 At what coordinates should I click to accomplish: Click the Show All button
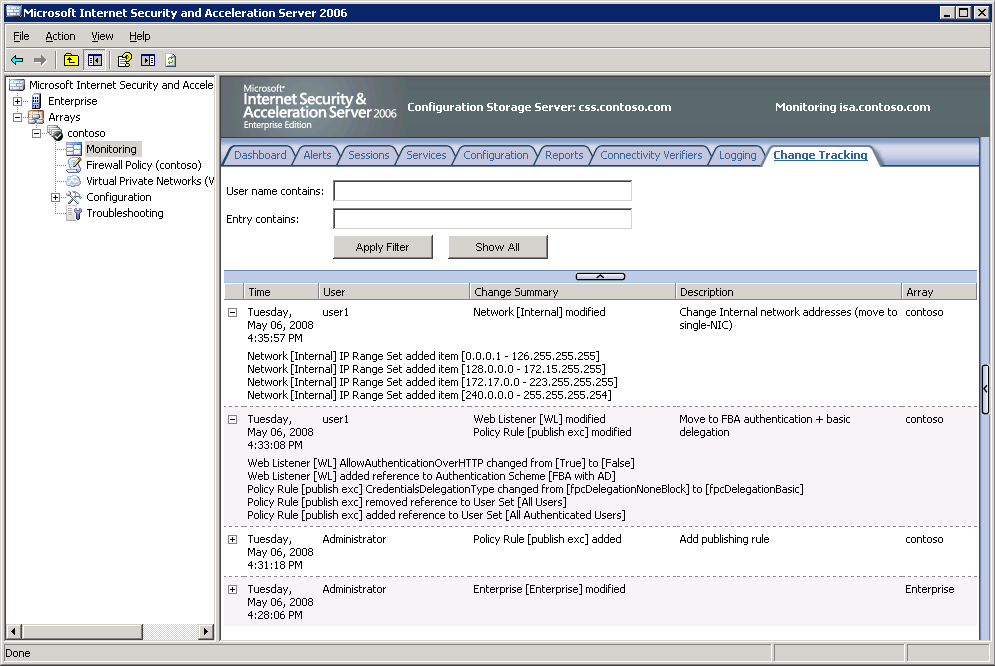click(x=497, y=247)
